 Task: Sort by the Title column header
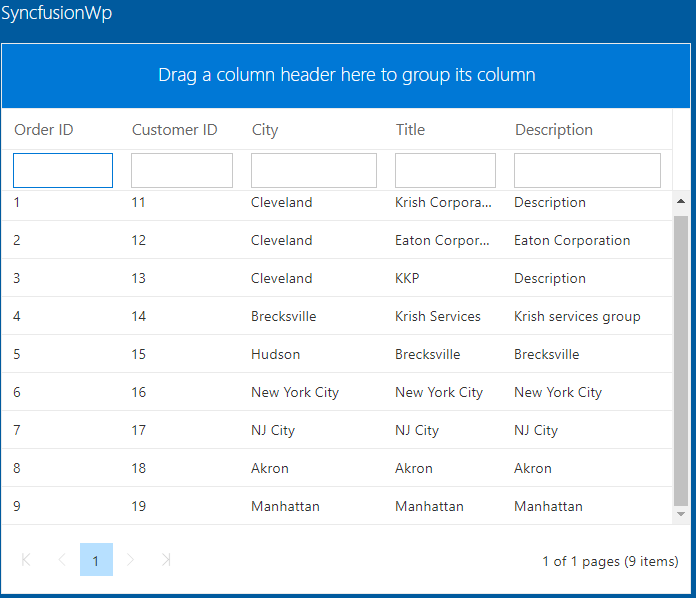410,130
